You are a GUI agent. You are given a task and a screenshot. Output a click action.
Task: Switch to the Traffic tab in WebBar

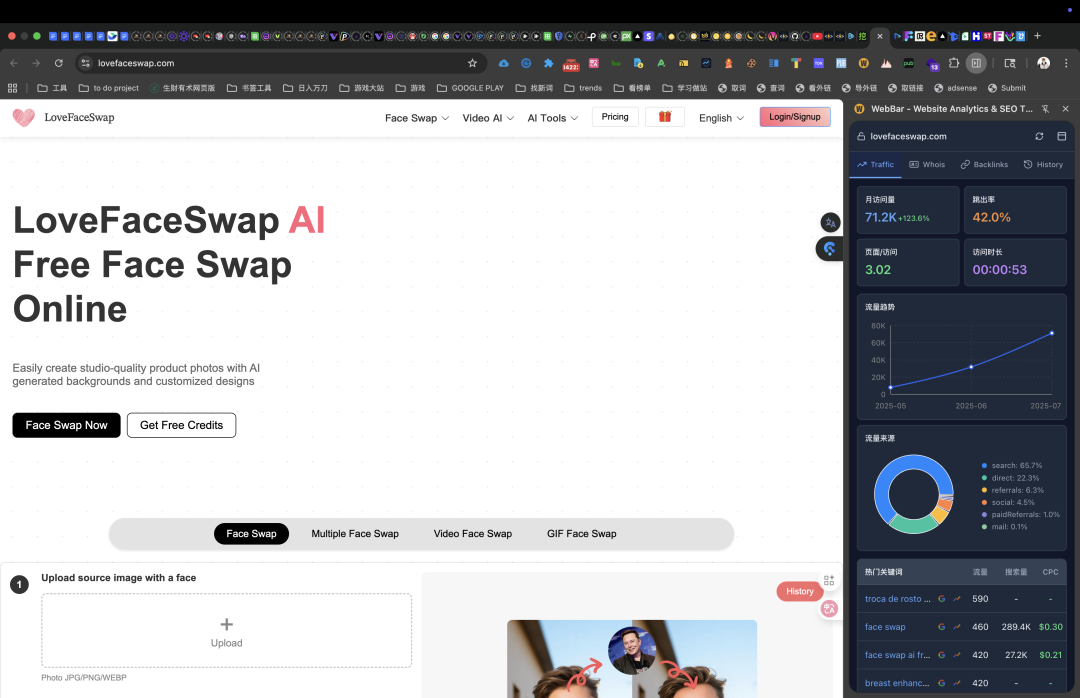(875, 165)
